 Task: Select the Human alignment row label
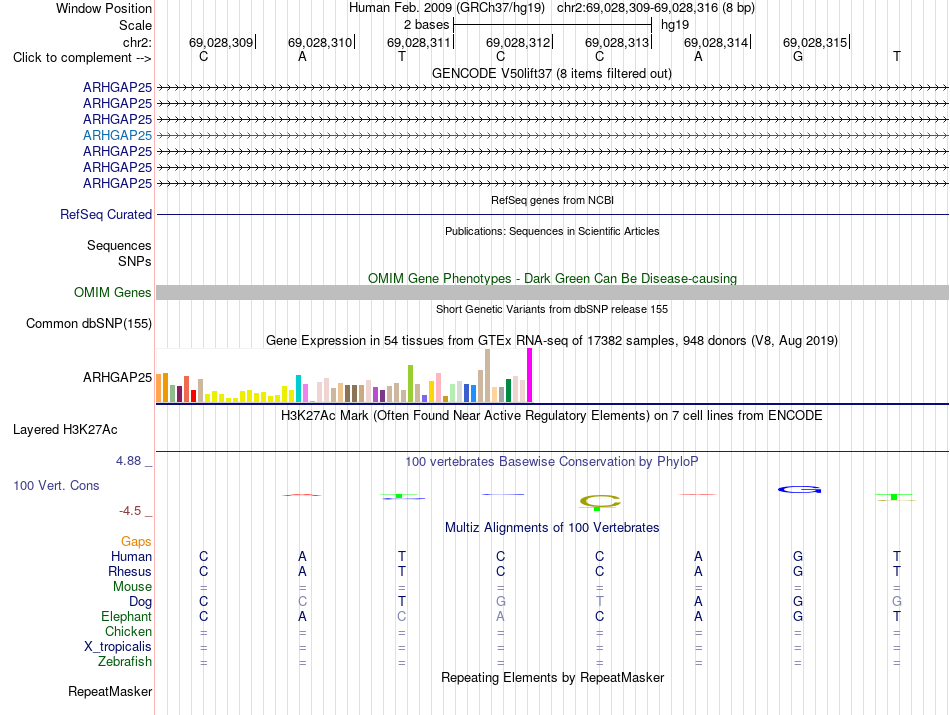(131, 556)
